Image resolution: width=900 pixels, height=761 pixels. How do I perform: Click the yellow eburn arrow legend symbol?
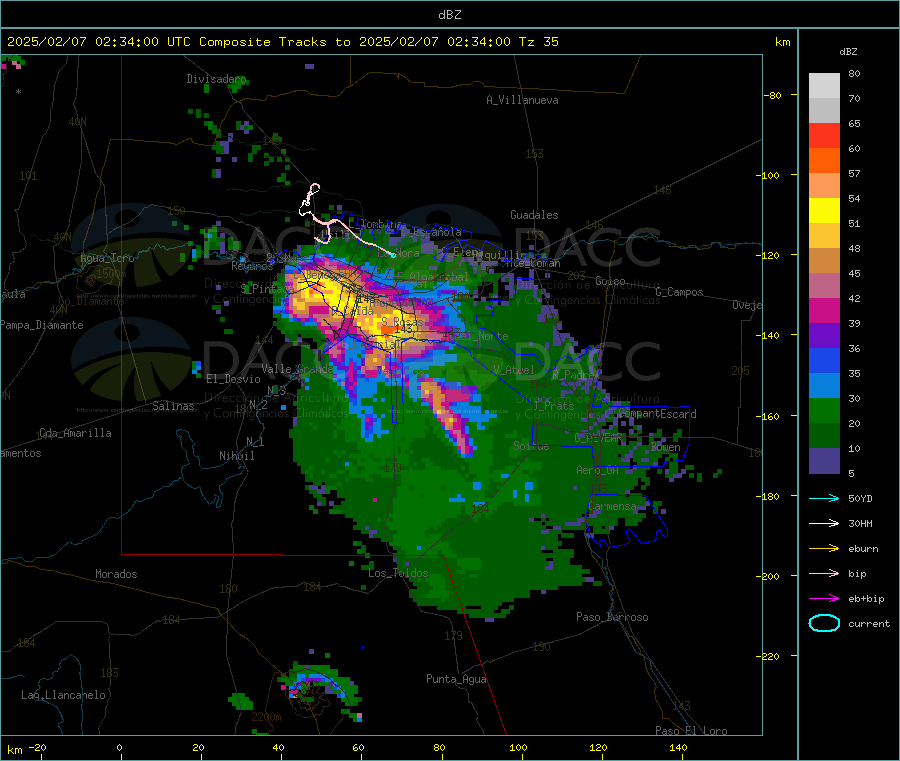point(824,549)
